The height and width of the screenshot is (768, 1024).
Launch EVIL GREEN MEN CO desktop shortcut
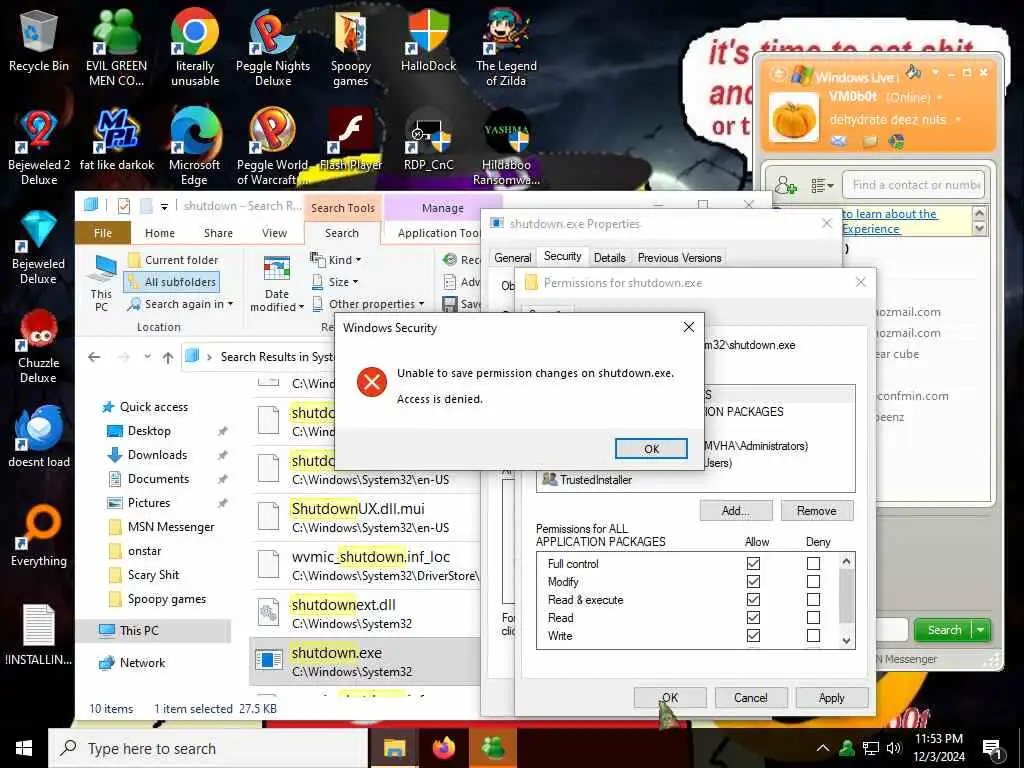(x=116, y=47)
